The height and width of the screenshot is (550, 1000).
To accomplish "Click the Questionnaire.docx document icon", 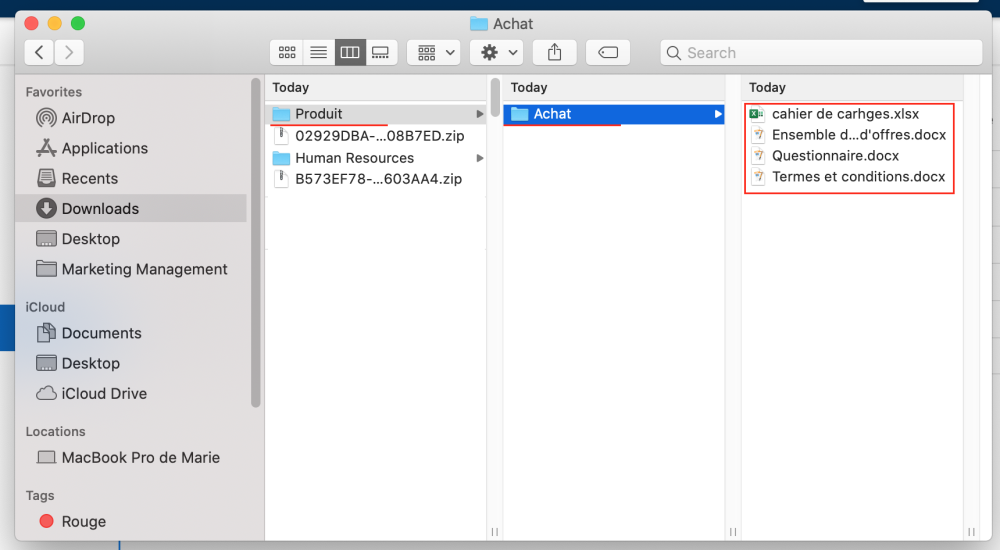I will tap(758, 156).
